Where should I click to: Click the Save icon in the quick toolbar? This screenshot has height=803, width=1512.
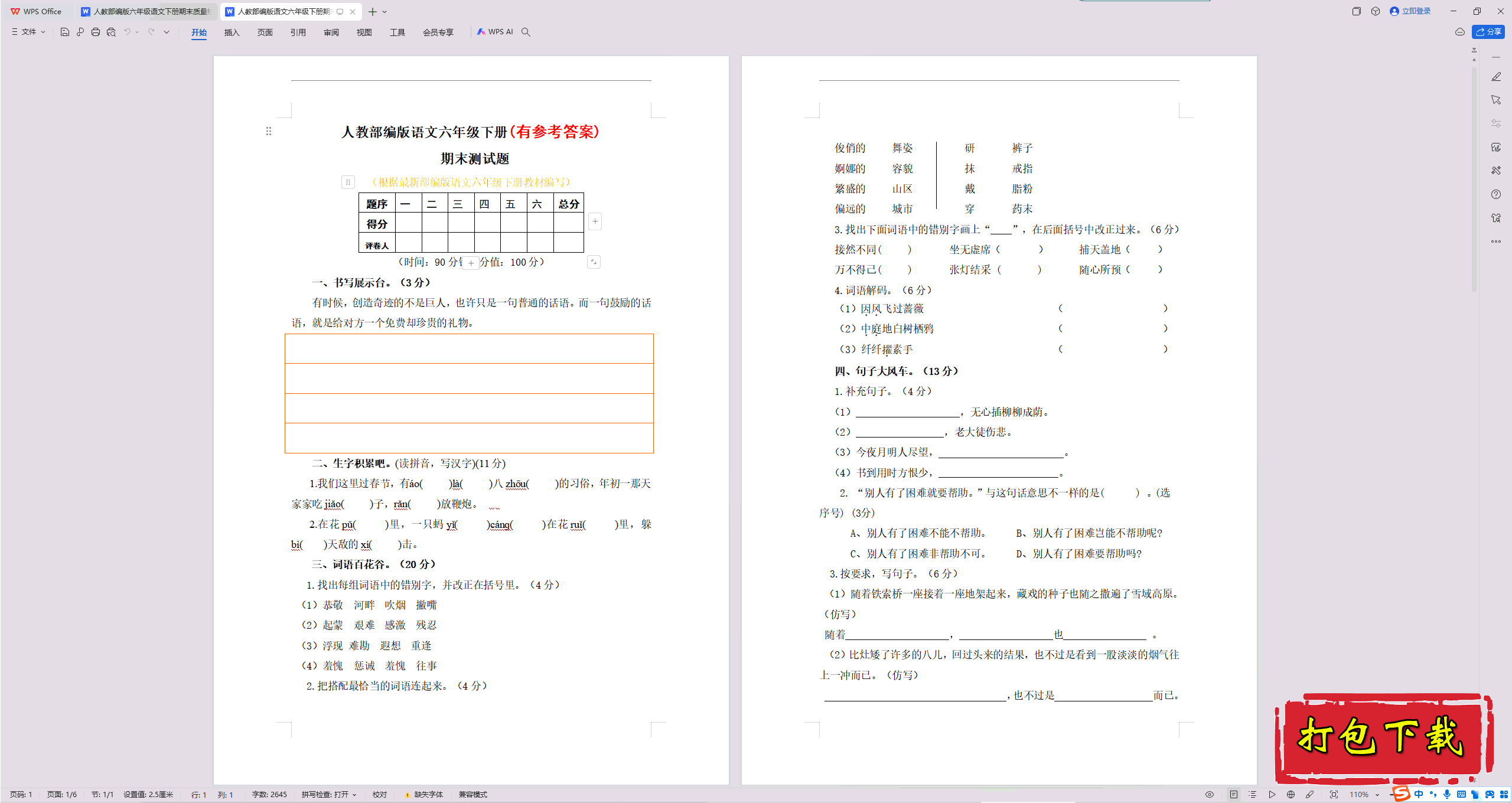click(65, 32)
